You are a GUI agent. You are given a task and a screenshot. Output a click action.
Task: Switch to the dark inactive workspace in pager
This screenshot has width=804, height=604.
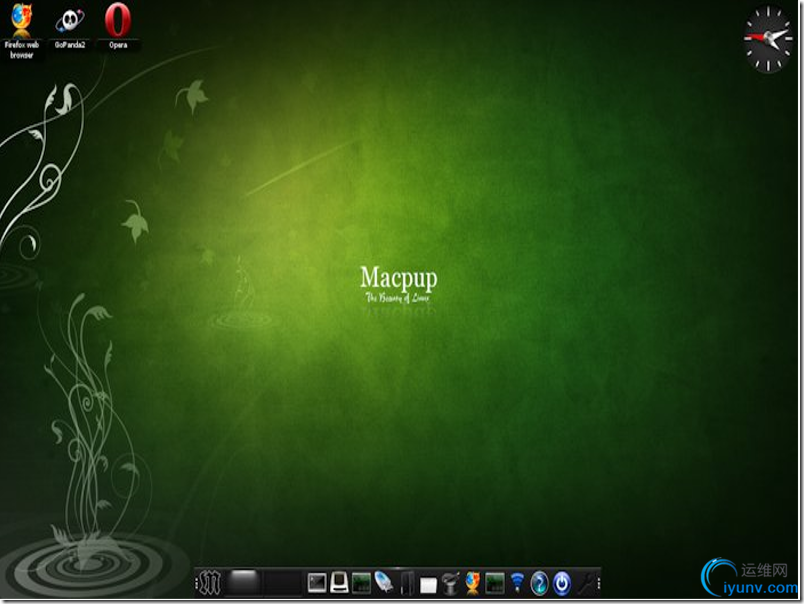[282, 582]
